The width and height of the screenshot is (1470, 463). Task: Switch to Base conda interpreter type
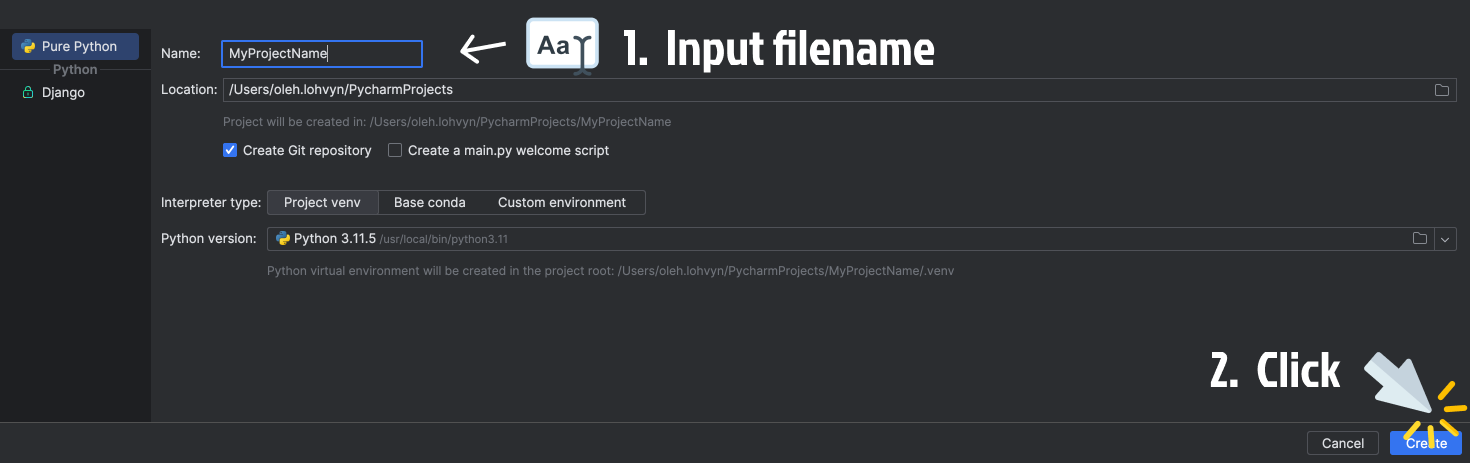coord(429,203)
